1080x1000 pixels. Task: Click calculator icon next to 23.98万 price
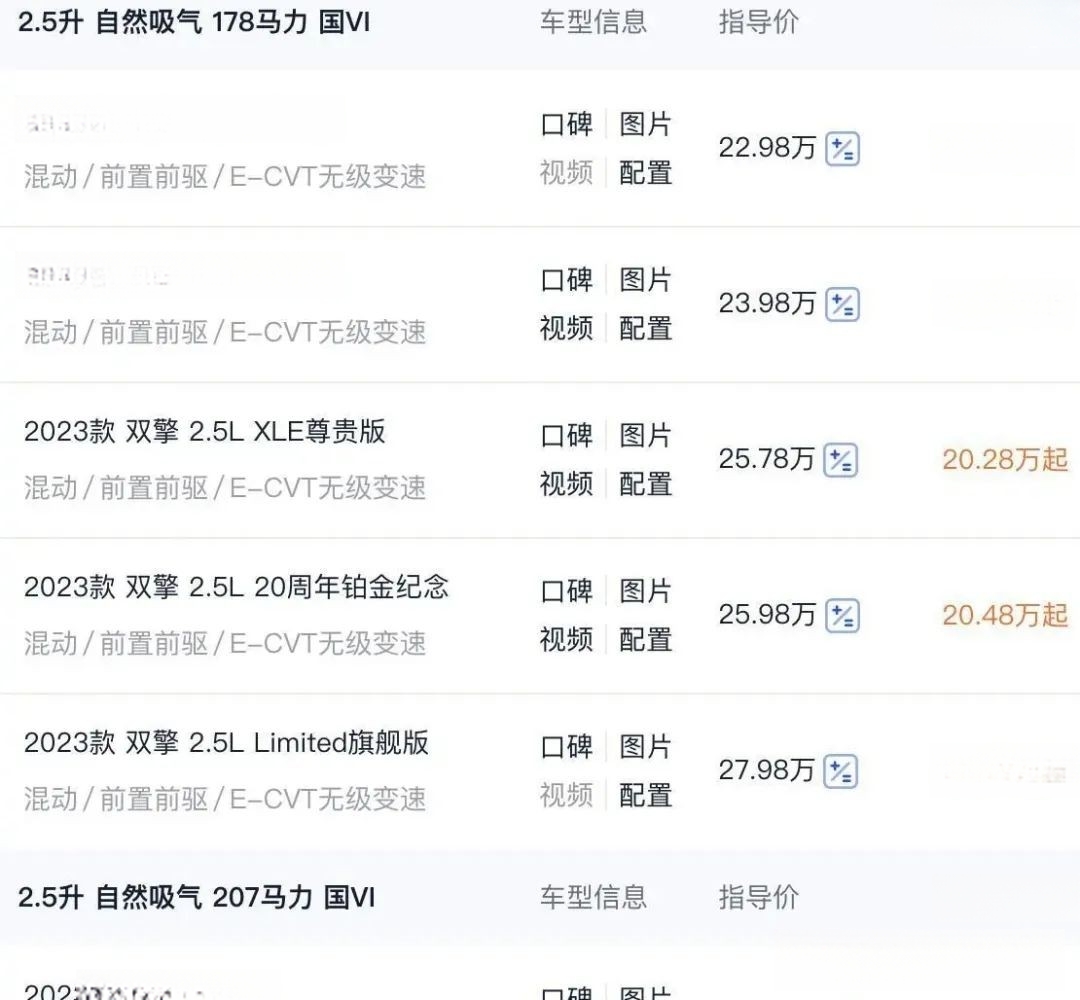[842, 305]
